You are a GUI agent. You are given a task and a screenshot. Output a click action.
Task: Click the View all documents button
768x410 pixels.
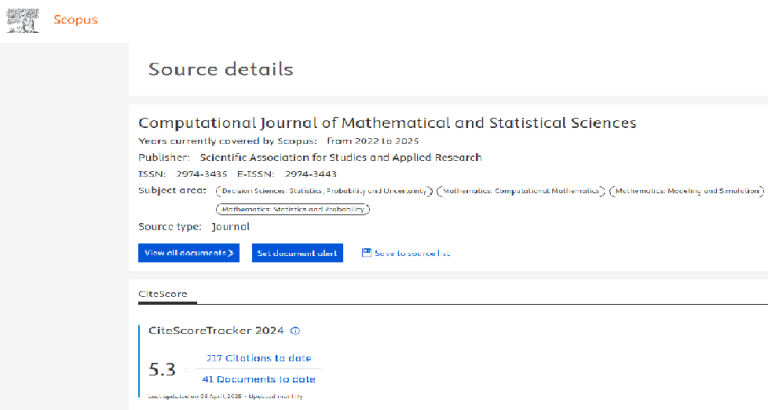(189, 253)
